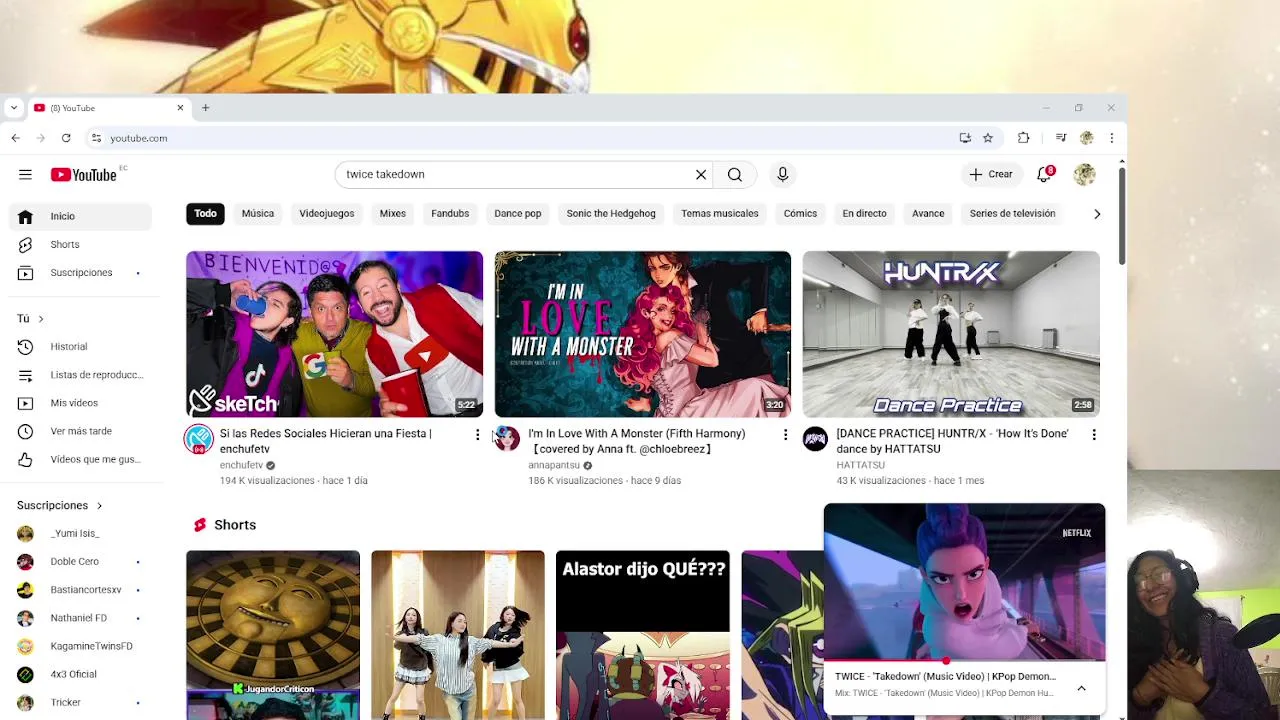Seek on the miniplayer progress bar

pyautogui.click(x=964, y=661)
